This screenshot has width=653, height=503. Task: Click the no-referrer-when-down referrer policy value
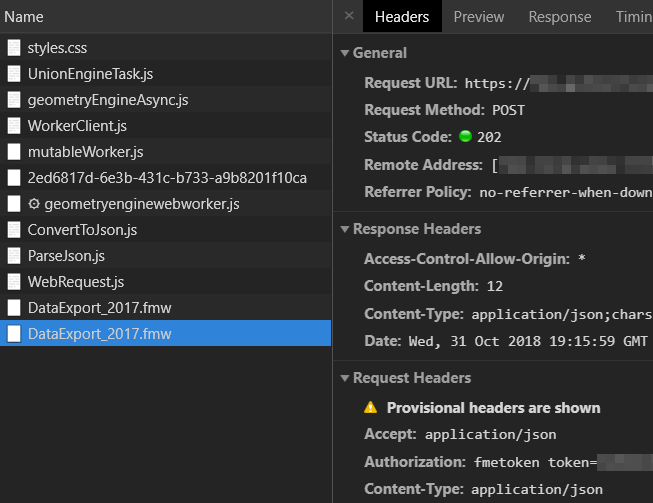point(566,192)
